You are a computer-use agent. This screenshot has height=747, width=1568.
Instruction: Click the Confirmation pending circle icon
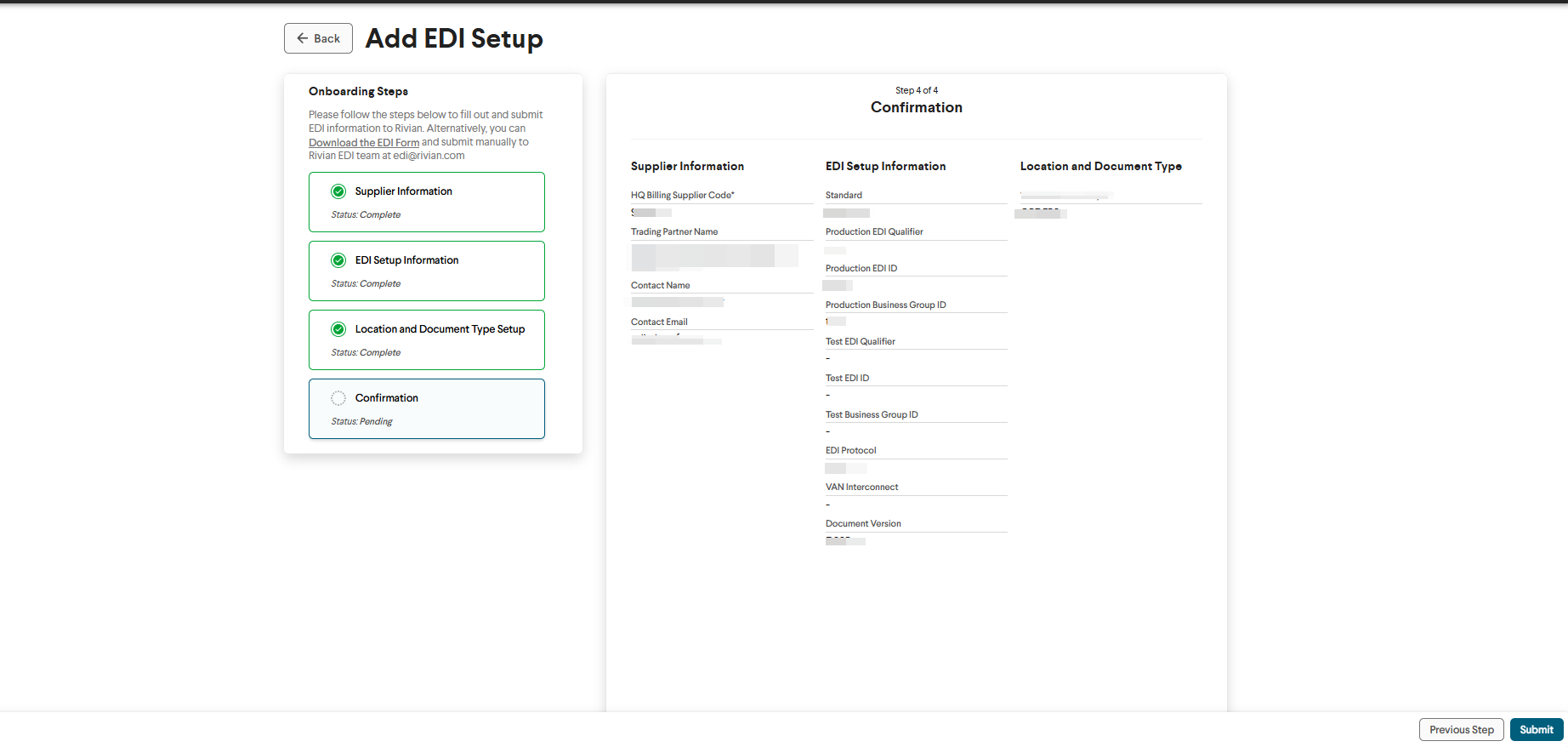click(x=338, y=398)
